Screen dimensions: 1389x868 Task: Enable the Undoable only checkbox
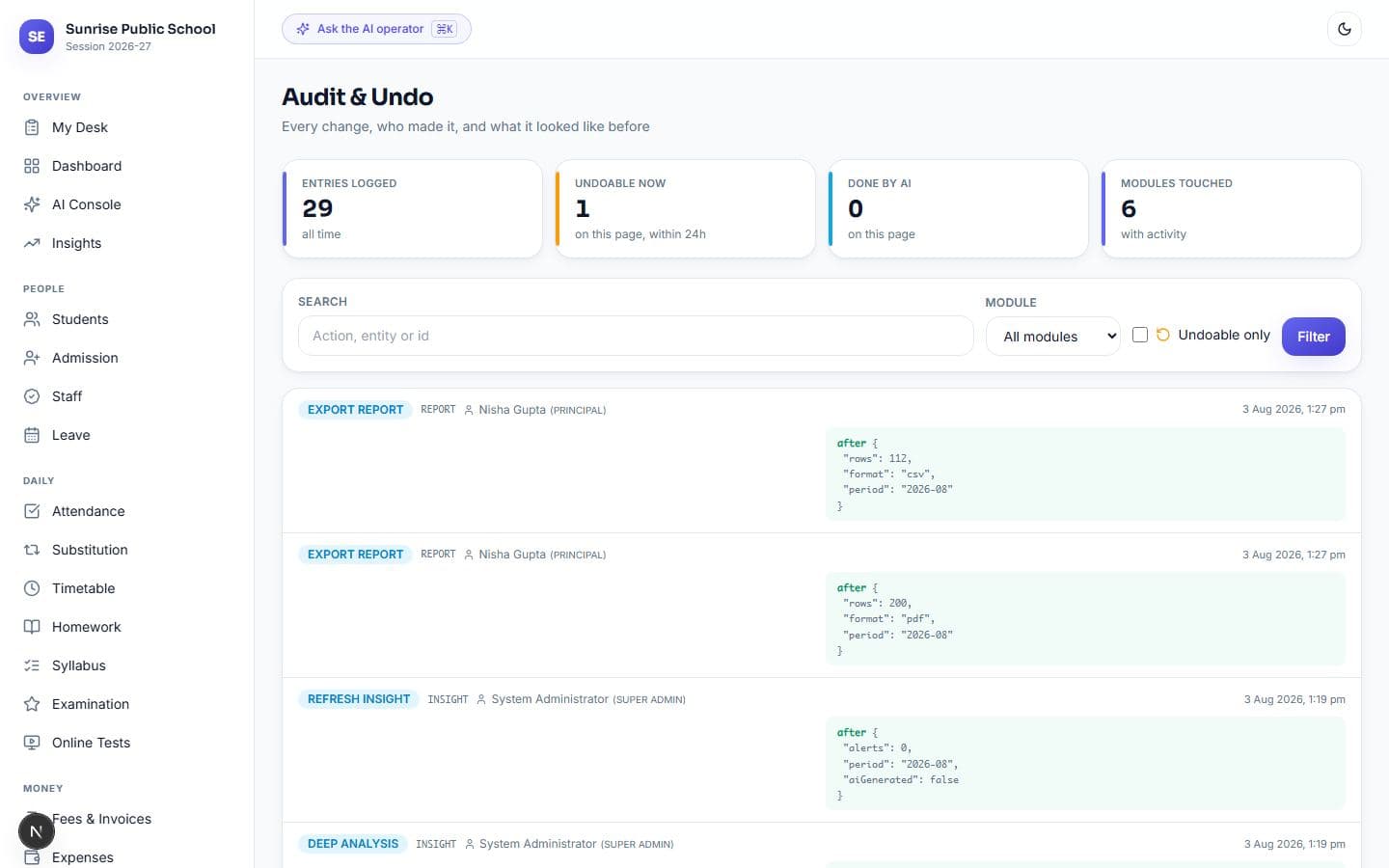pyautogui.click(x=1140, y=335)
